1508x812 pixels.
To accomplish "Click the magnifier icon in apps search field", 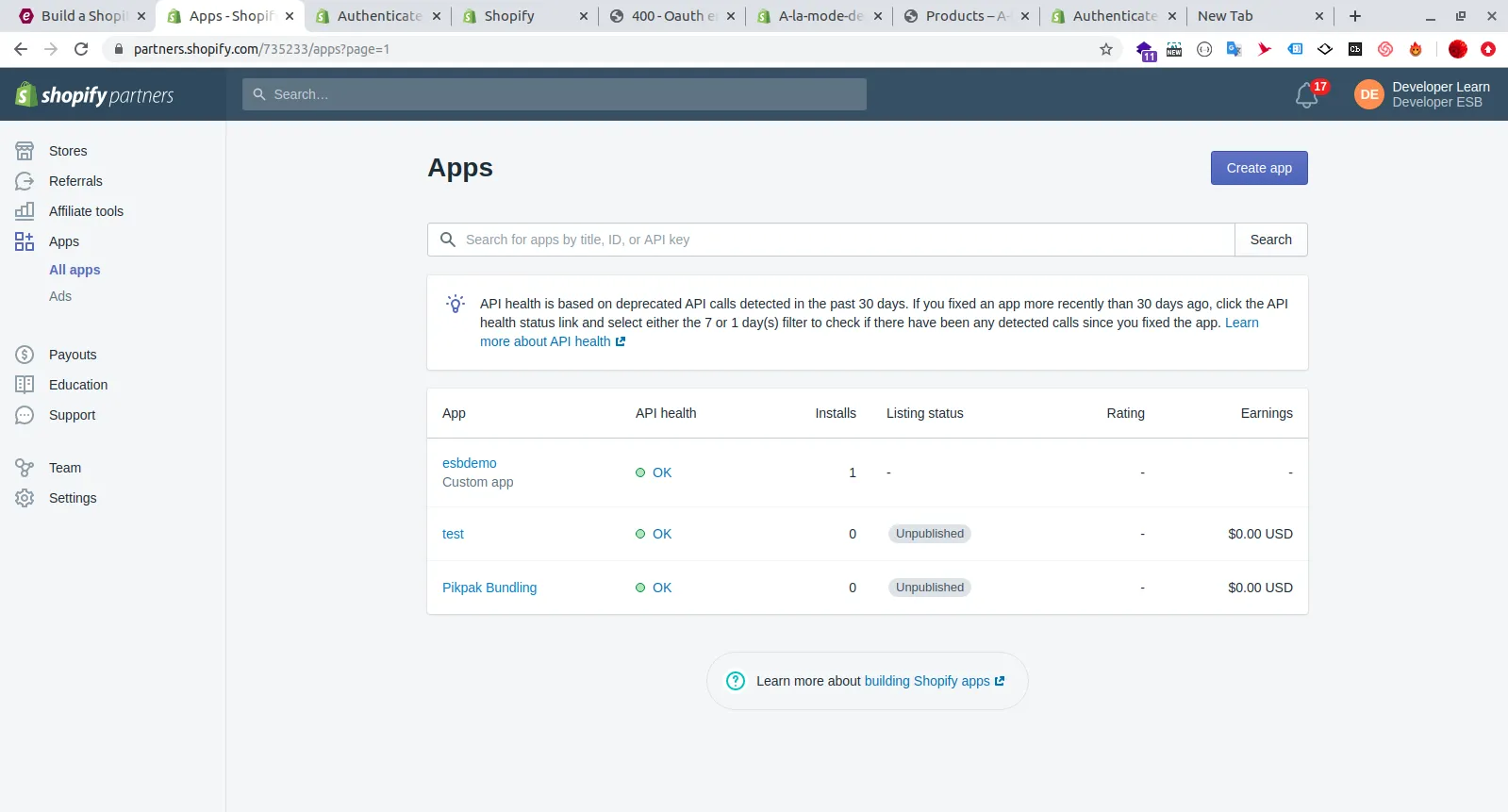I will click(448, 240).
